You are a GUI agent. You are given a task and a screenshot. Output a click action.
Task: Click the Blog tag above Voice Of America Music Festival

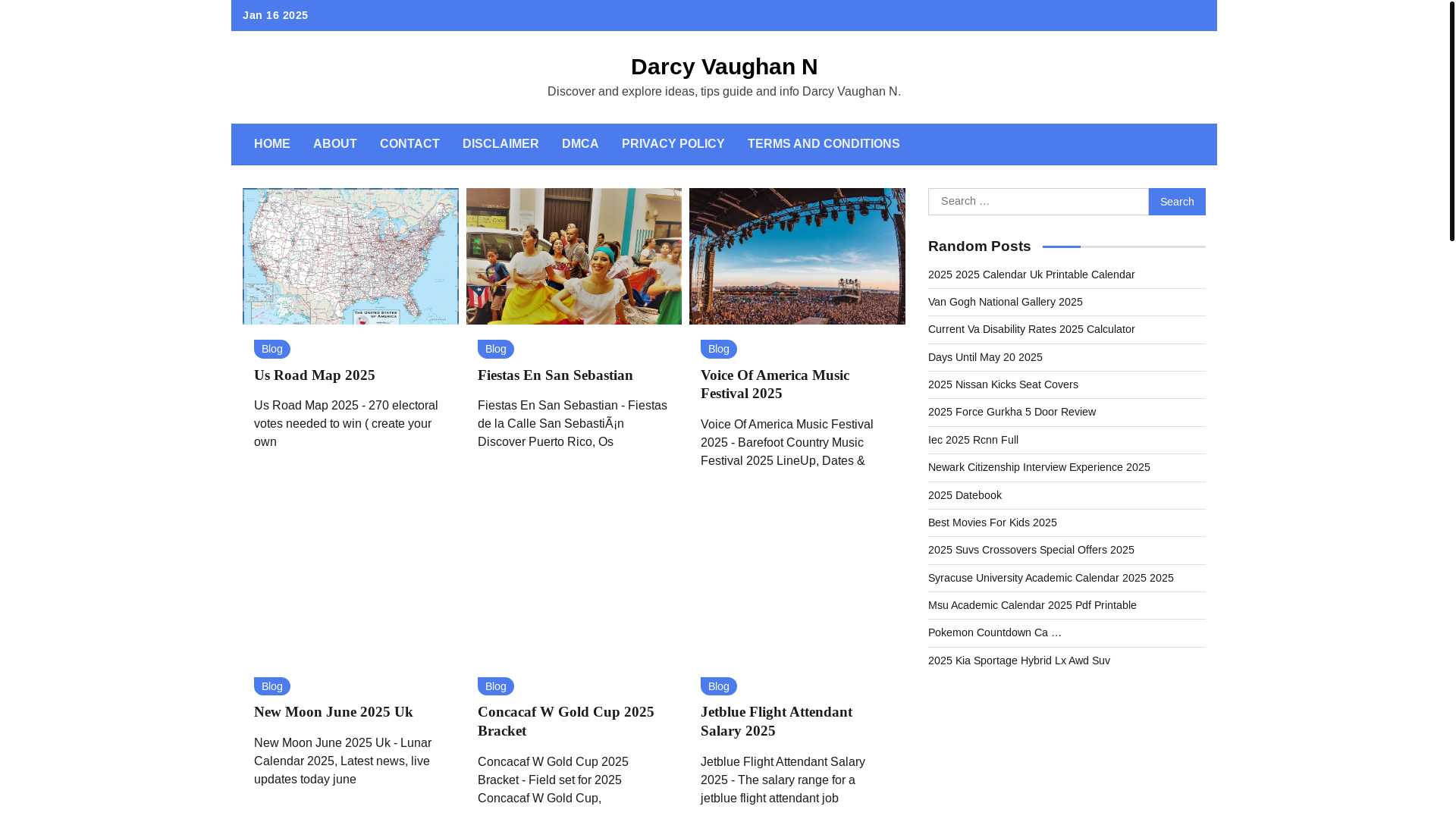[x=719, y=349]
